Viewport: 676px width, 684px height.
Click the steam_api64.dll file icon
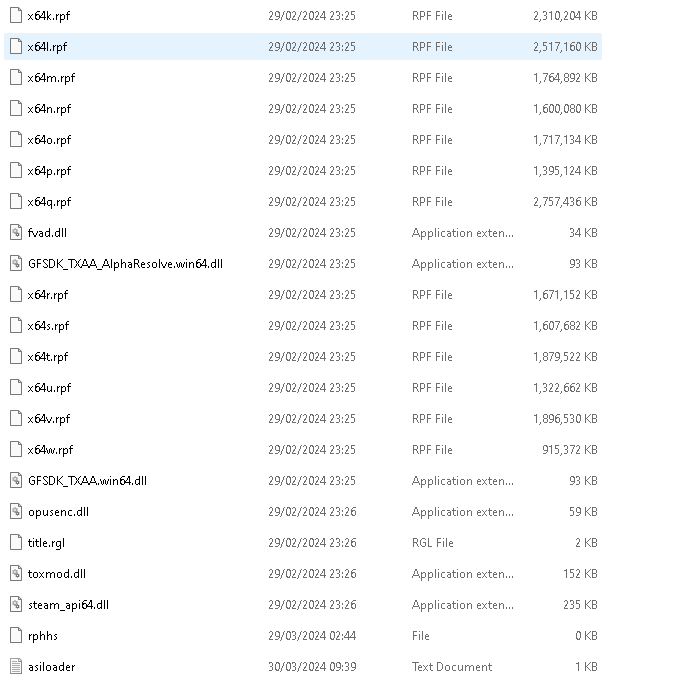pyautogui.click(x=15, y=605)
